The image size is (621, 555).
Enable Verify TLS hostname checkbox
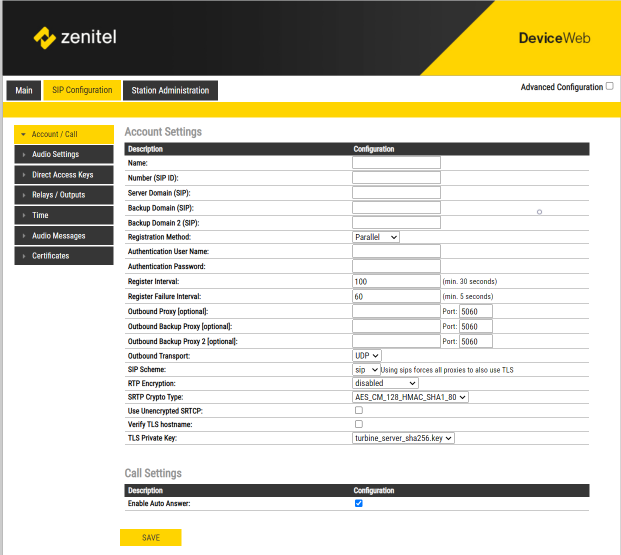click(x=359, y=424)
